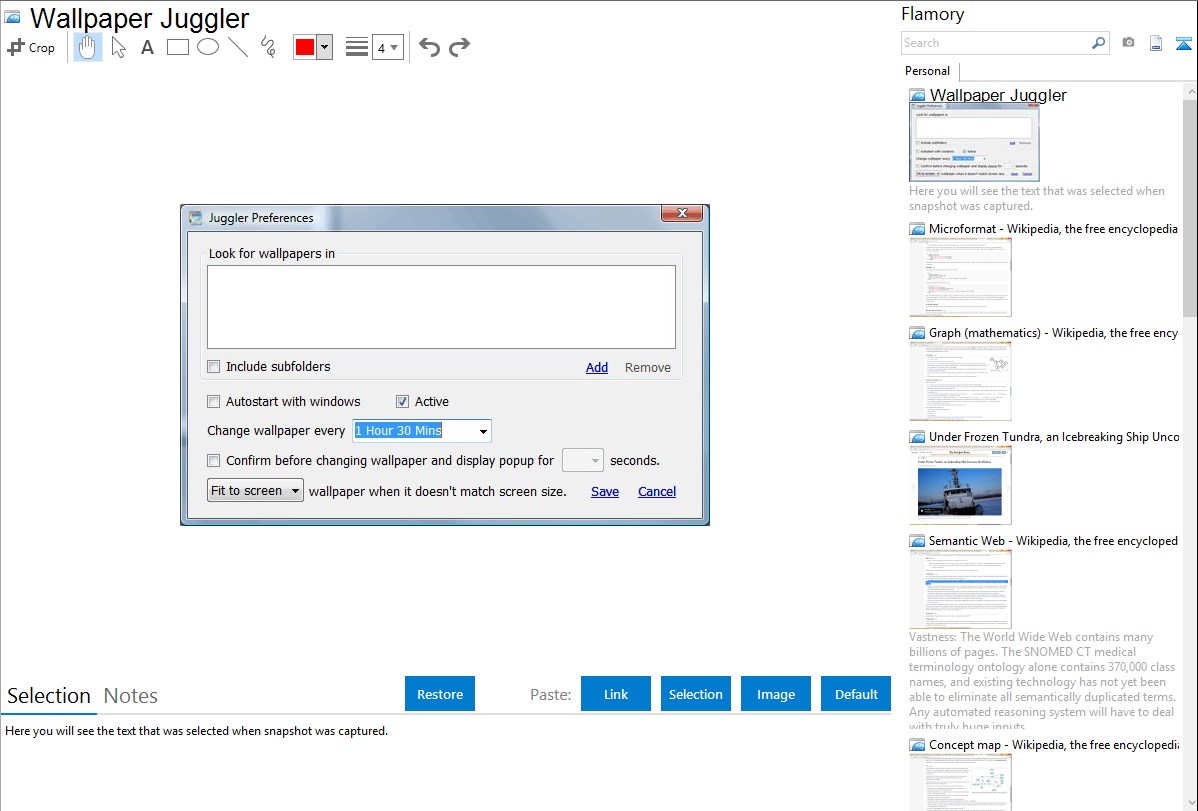
Task: Open the Graph (mathematics) thumbnail
Action: click(x=960, y=381)
